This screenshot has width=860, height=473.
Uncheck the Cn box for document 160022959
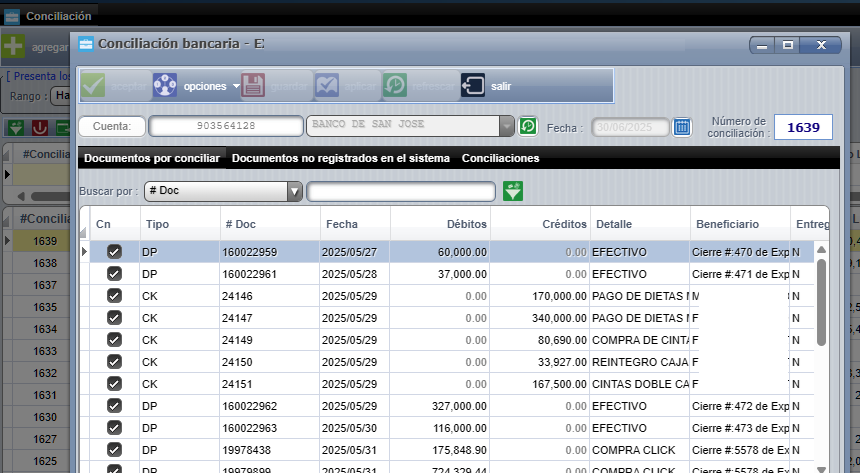(x=114, y=252)
